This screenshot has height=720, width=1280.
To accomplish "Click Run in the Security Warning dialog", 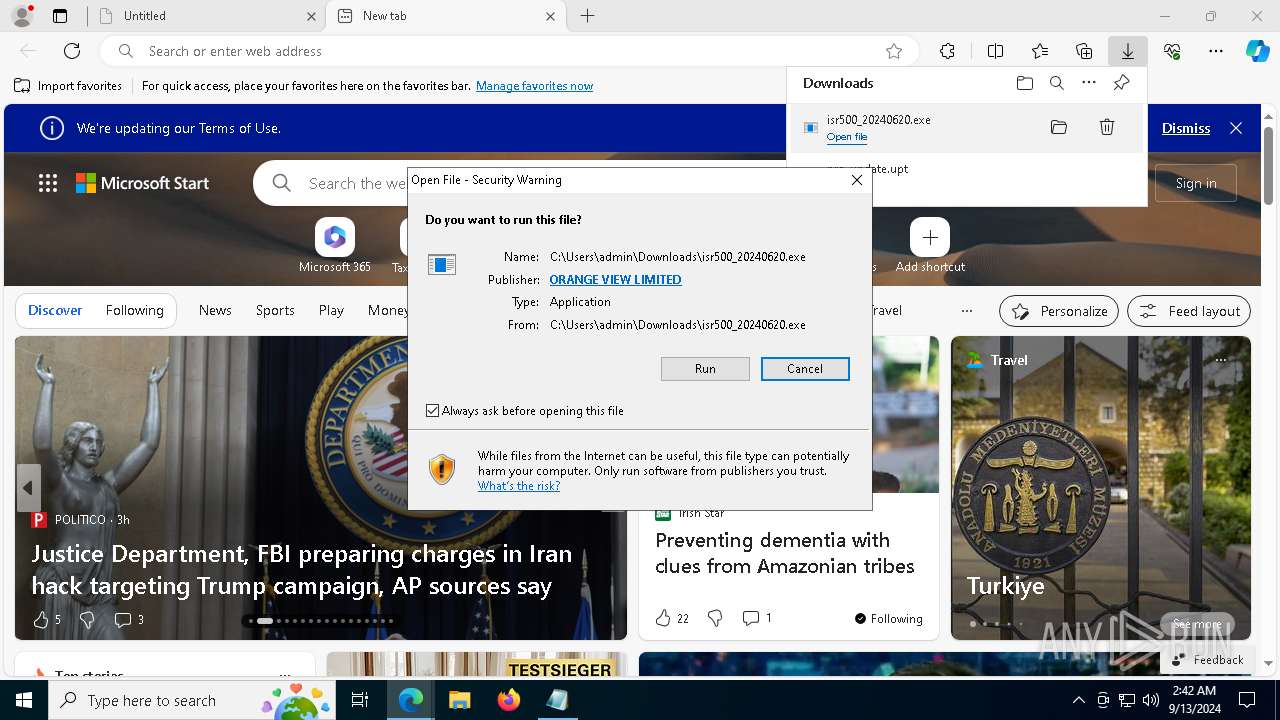I will [x=705, y=369].
